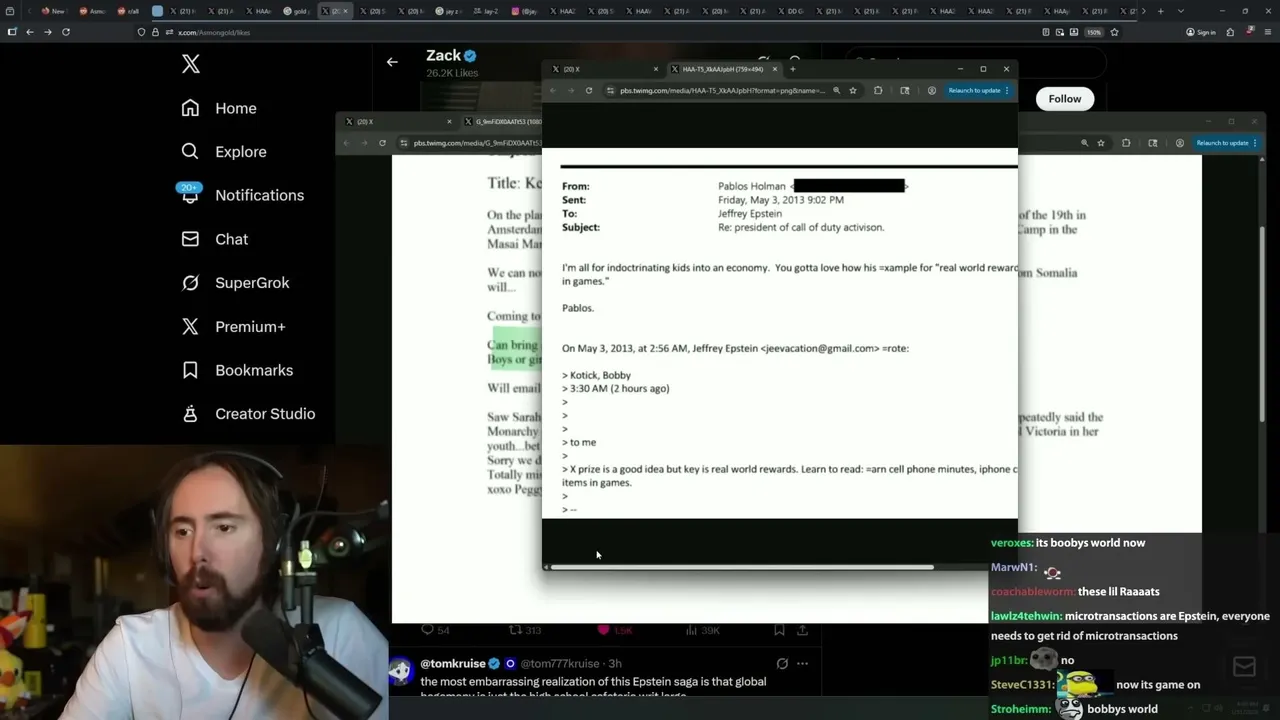Click Relaunch to update in the back window

tap(1226, 143)
